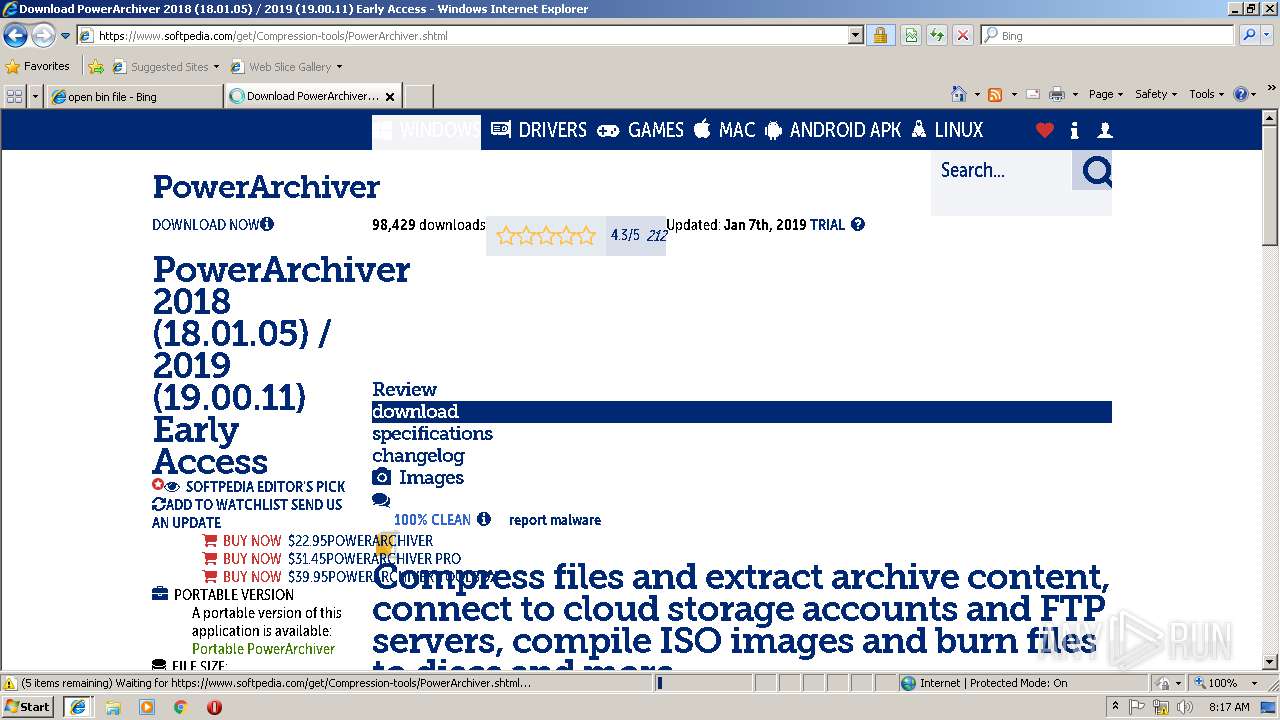Select the highlighted download section
This screenshot has width=1280, height=720.
(x=742, y=412)
